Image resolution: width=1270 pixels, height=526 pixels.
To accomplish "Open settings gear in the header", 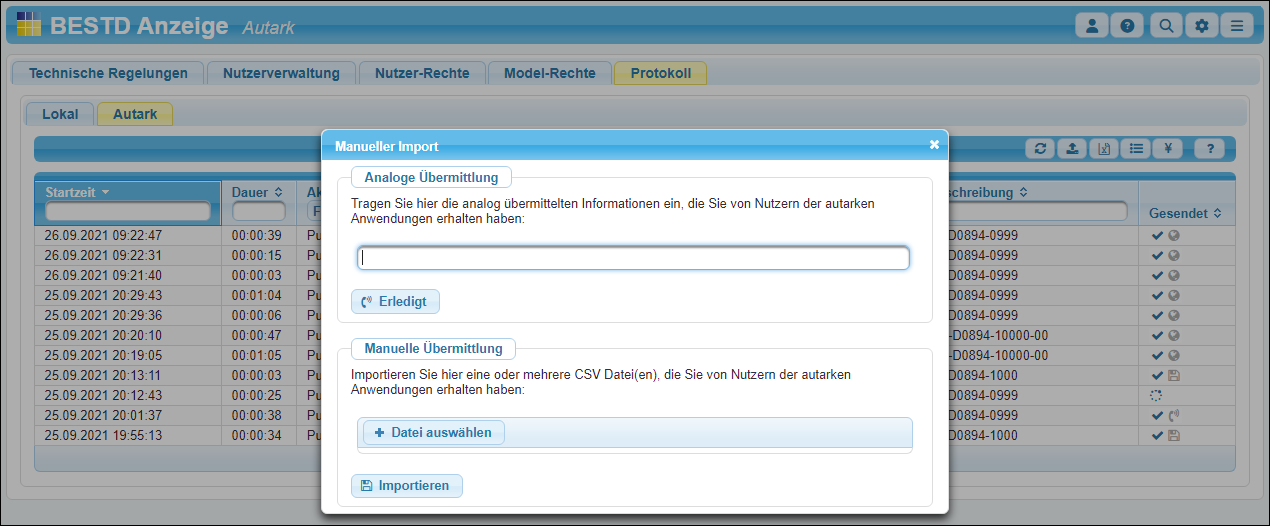I will (x=1201, y=26).
